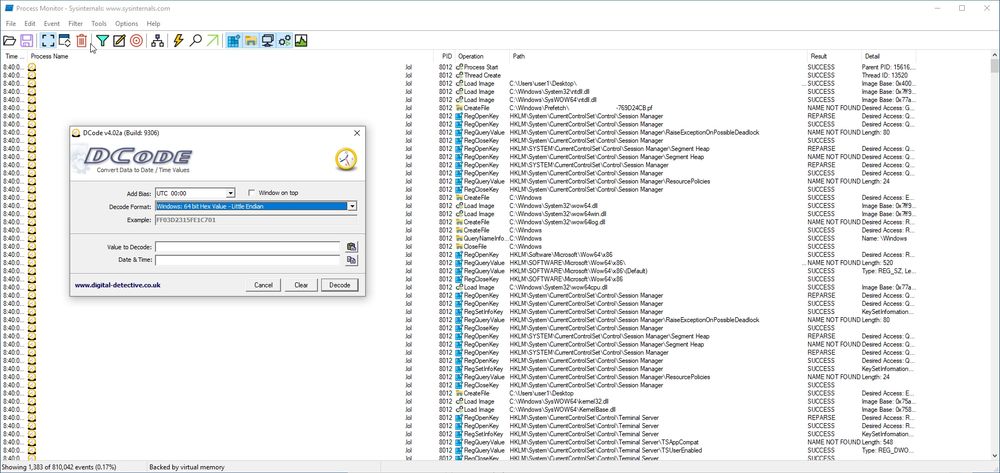Screen dimensions: 1000x473
Task: Click the Clear display trash icon
Action: tap(82, 41)
